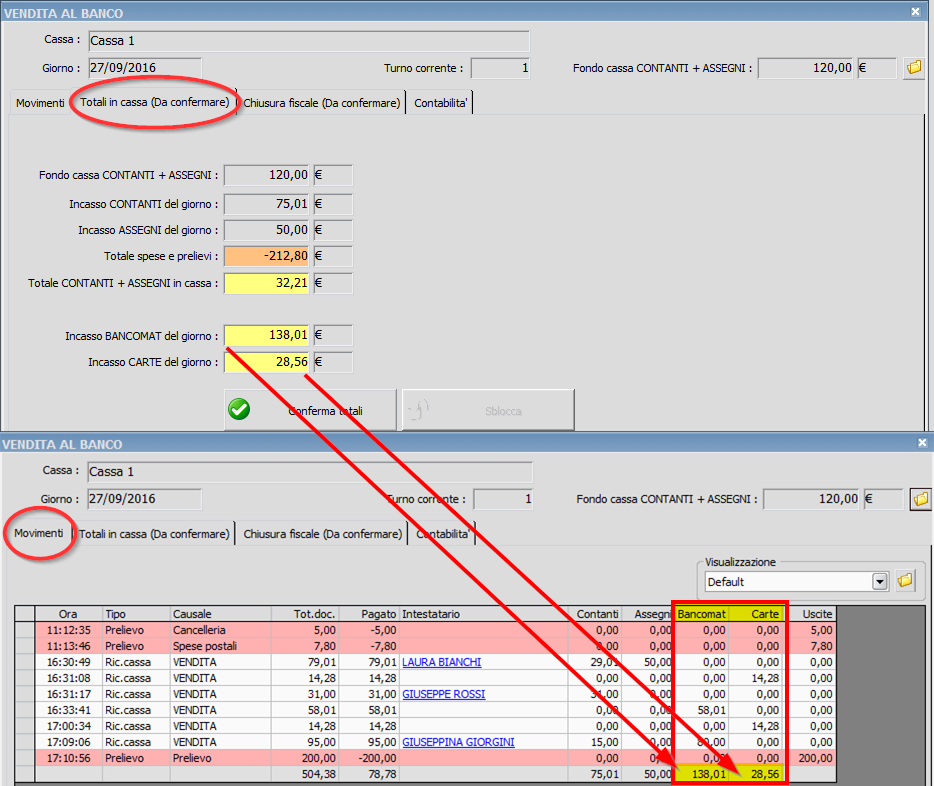The image size is (934, 786).
Task: Click Totale spese e prelievi value -212,80
Action: click(266, 256)
